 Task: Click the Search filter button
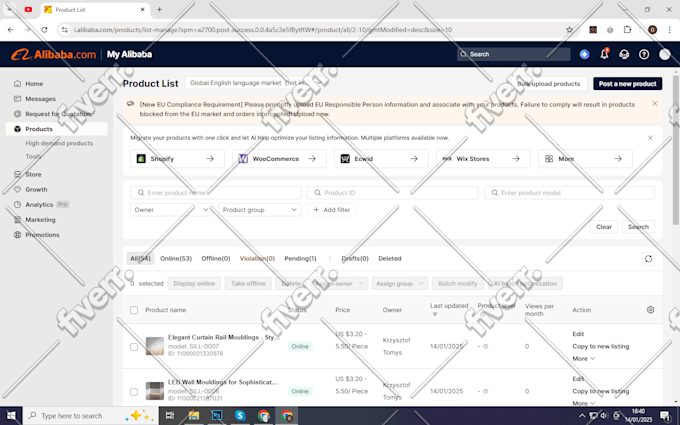[x=638, y=227]
